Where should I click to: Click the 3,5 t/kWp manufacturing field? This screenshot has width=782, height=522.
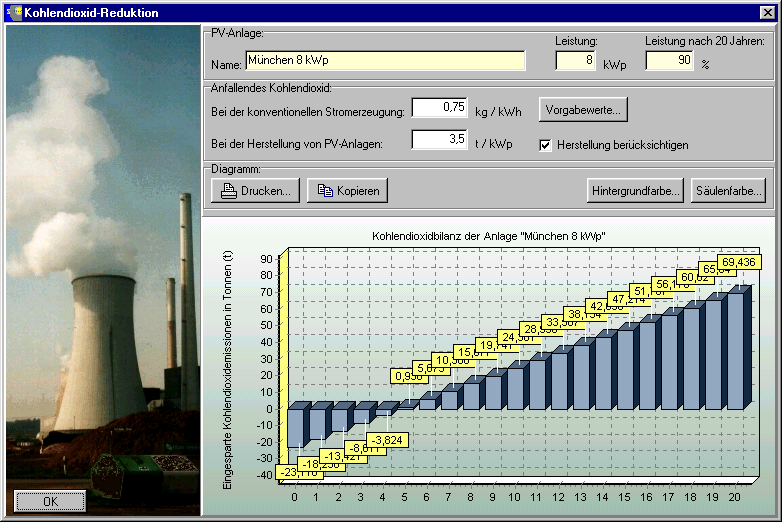439,139
